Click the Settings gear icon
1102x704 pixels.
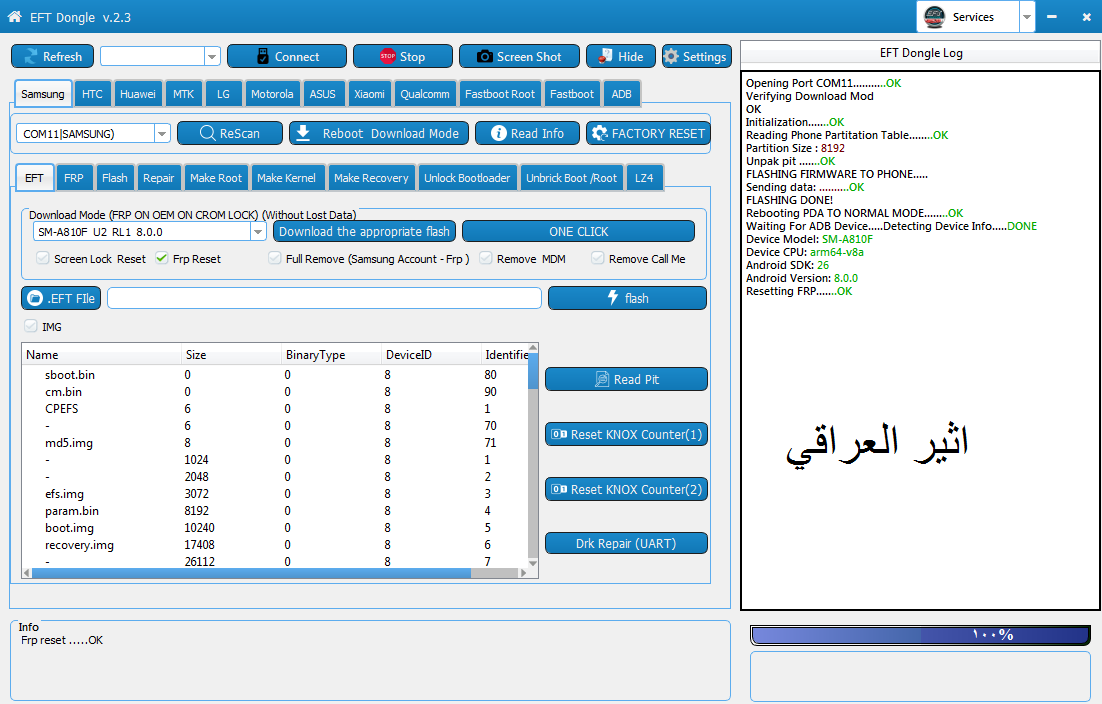point(671,56)
